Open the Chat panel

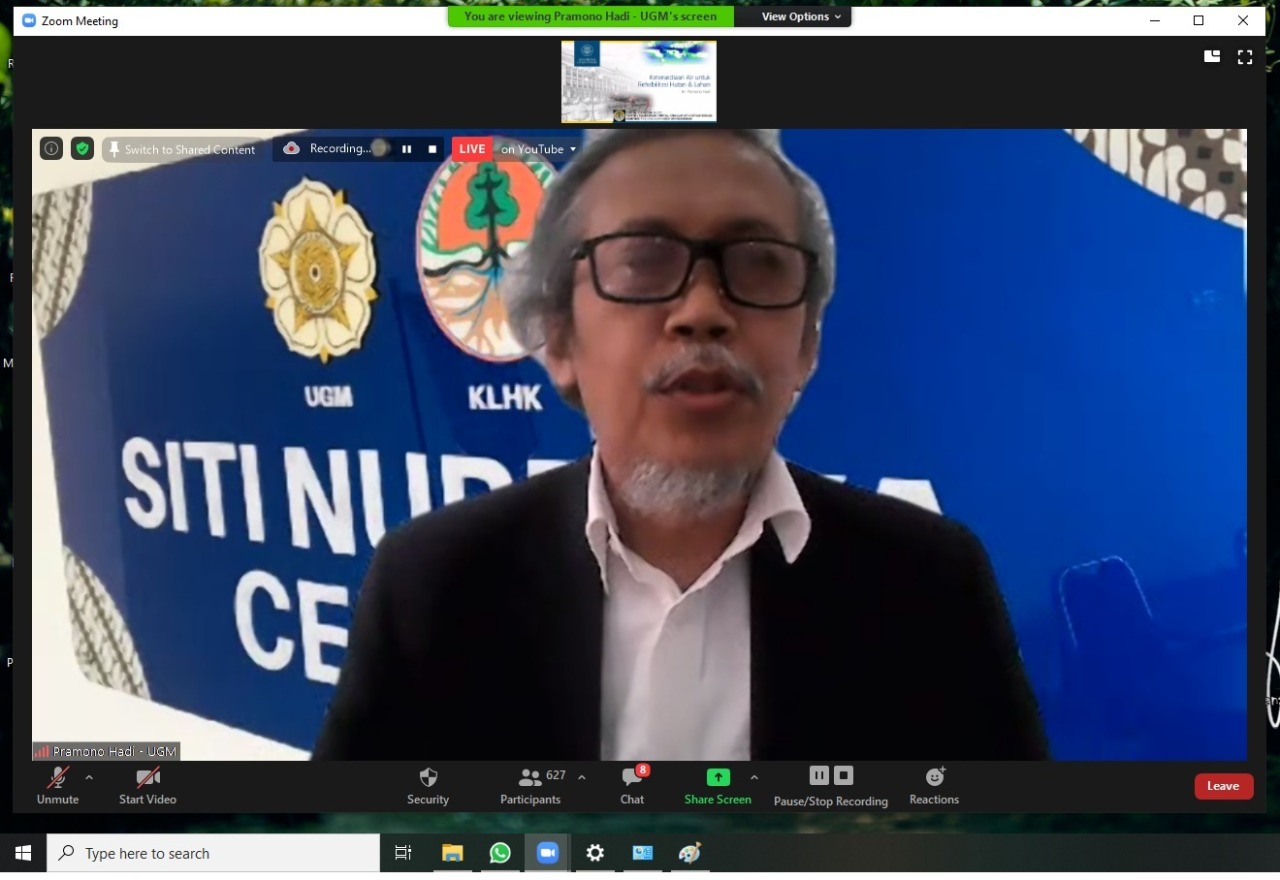tap(632, 786)
